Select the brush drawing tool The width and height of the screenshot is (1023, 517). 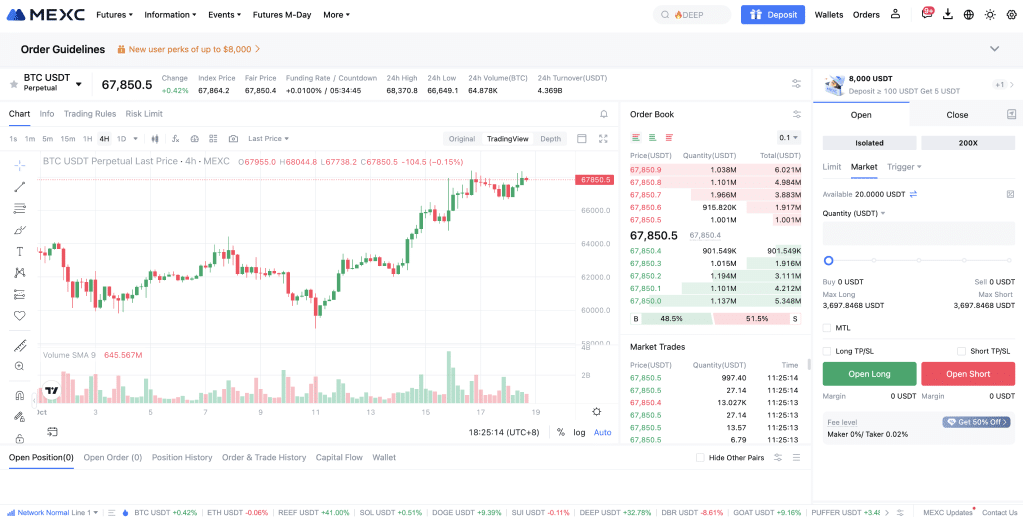tap(20, 230)
